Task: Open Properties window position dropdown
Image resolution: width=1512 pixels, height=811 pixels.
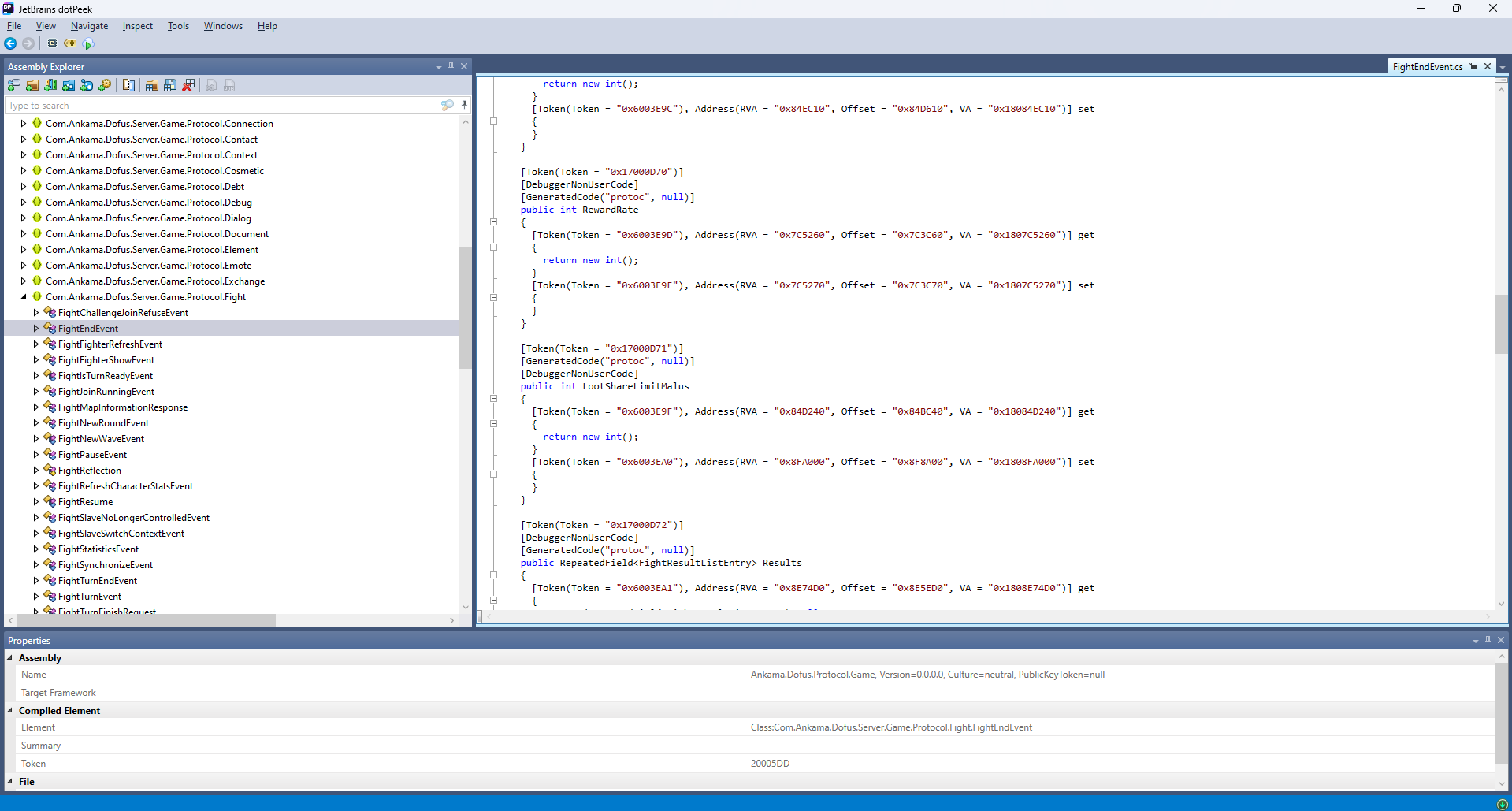Action: pyautogui.click(x=1475, y=641)
